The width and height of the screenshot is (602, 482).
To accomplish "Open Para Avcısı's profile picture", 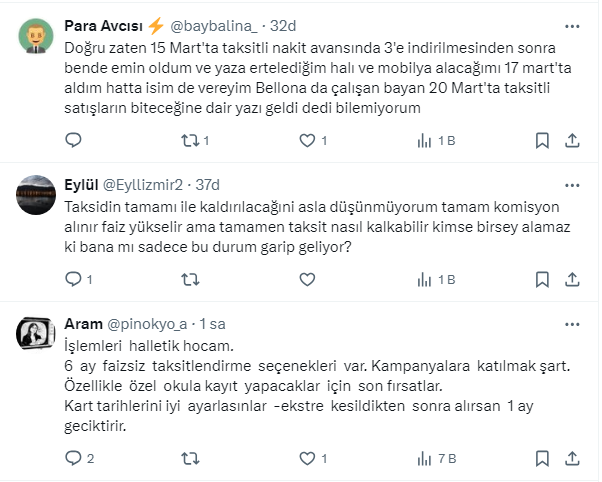I will [x=36, y=38].
